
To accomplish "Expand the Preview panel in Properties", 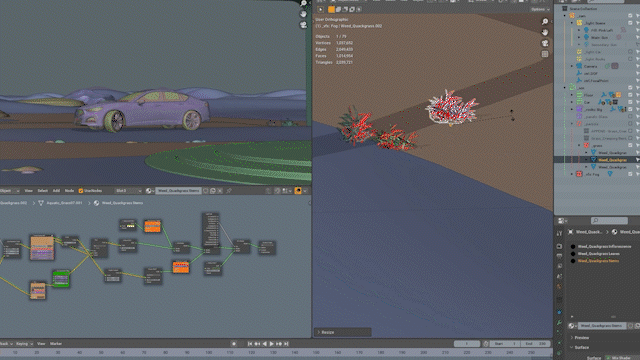I will (x=572, y=338).
